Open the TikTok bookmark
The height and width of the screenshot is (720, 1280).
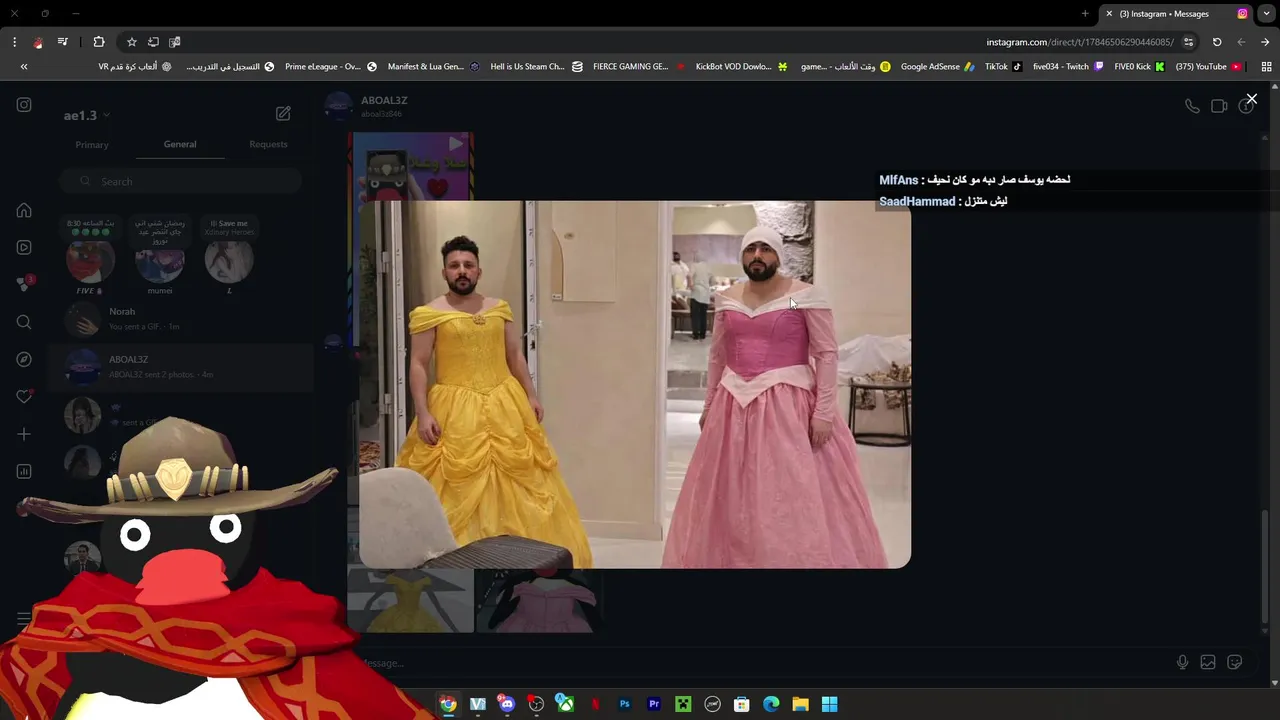1003,67
